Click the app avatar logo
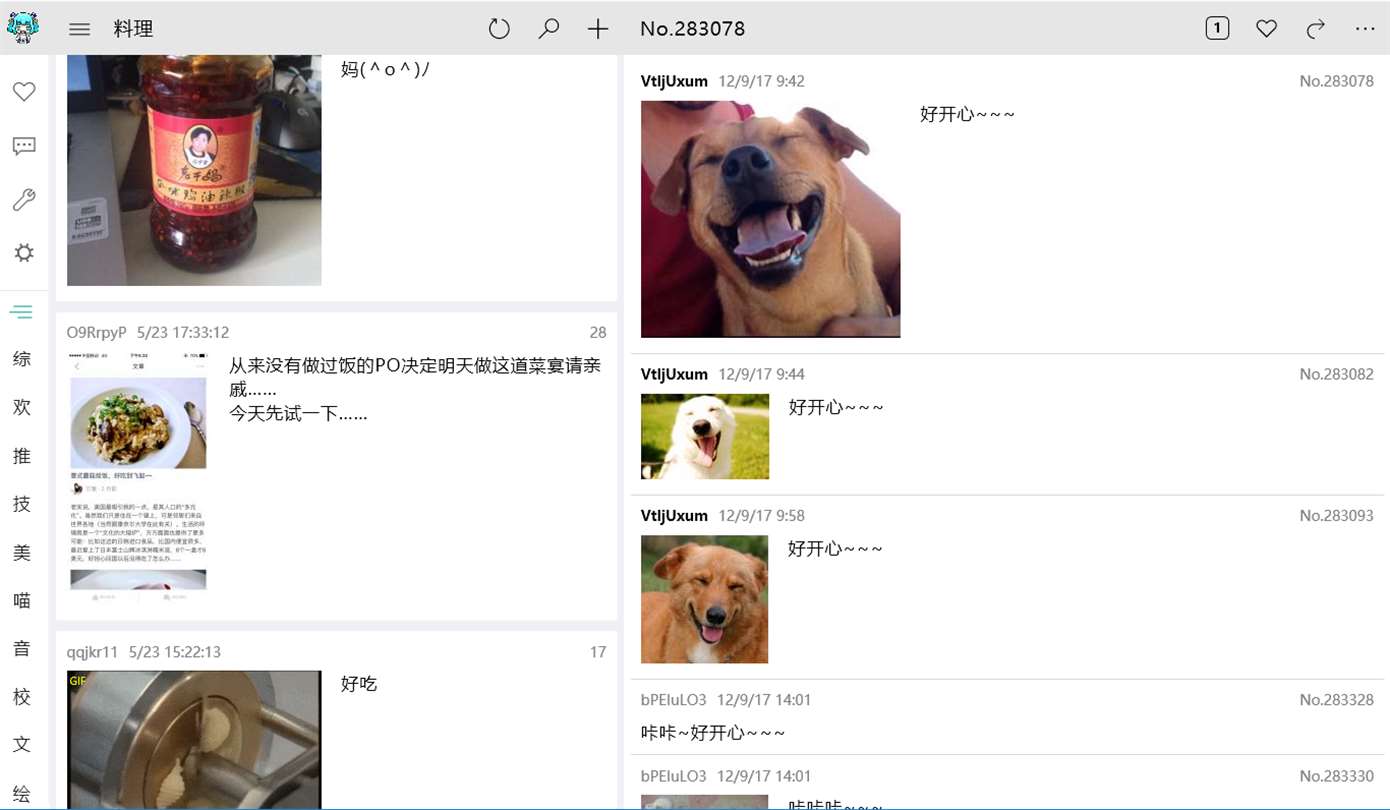Viewport: 1390px width, 810px height. [x=23, y=28]
